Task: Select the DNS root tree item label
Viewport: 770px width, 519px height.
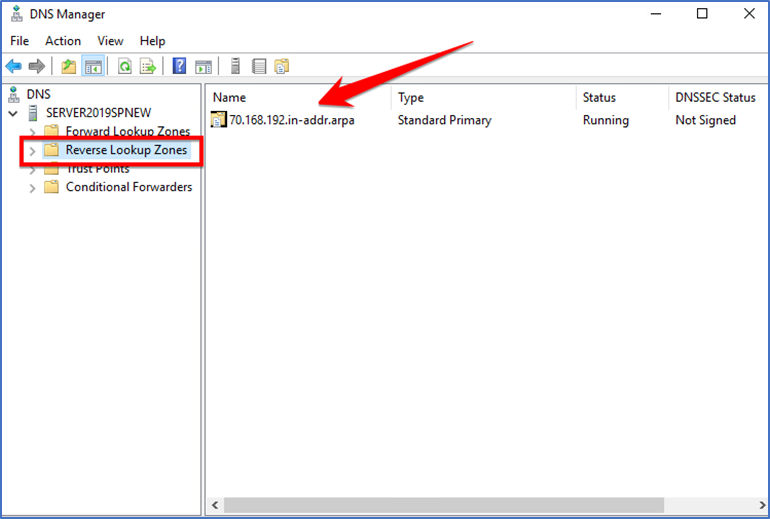Action: coord(39,94)
